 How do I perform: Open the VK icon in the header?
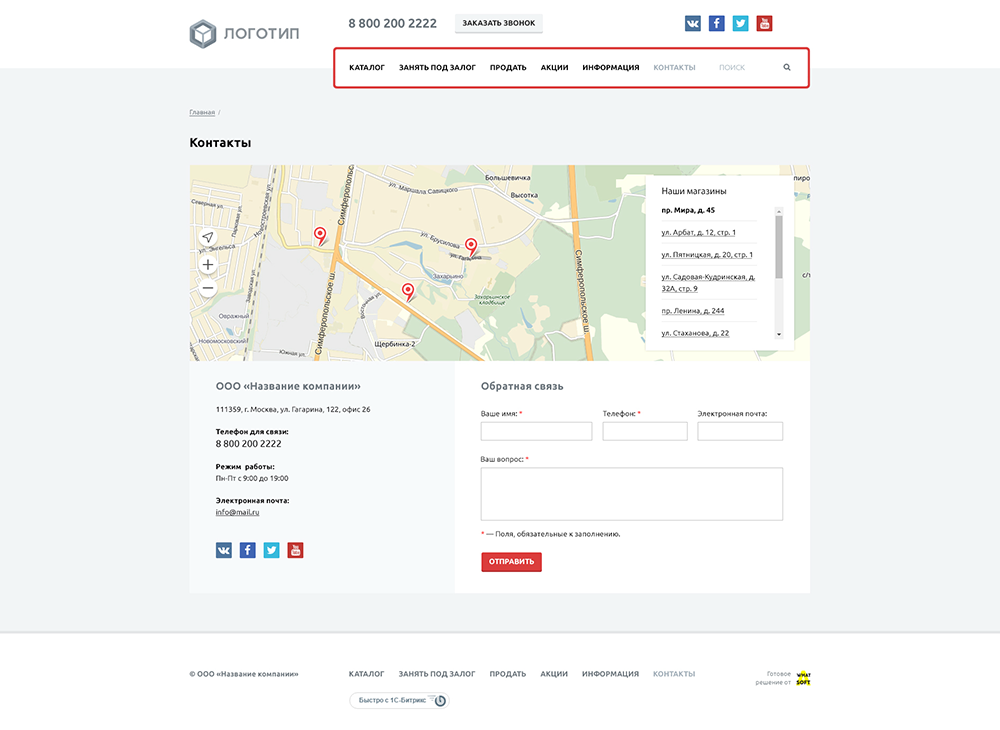tap(693, 24)
